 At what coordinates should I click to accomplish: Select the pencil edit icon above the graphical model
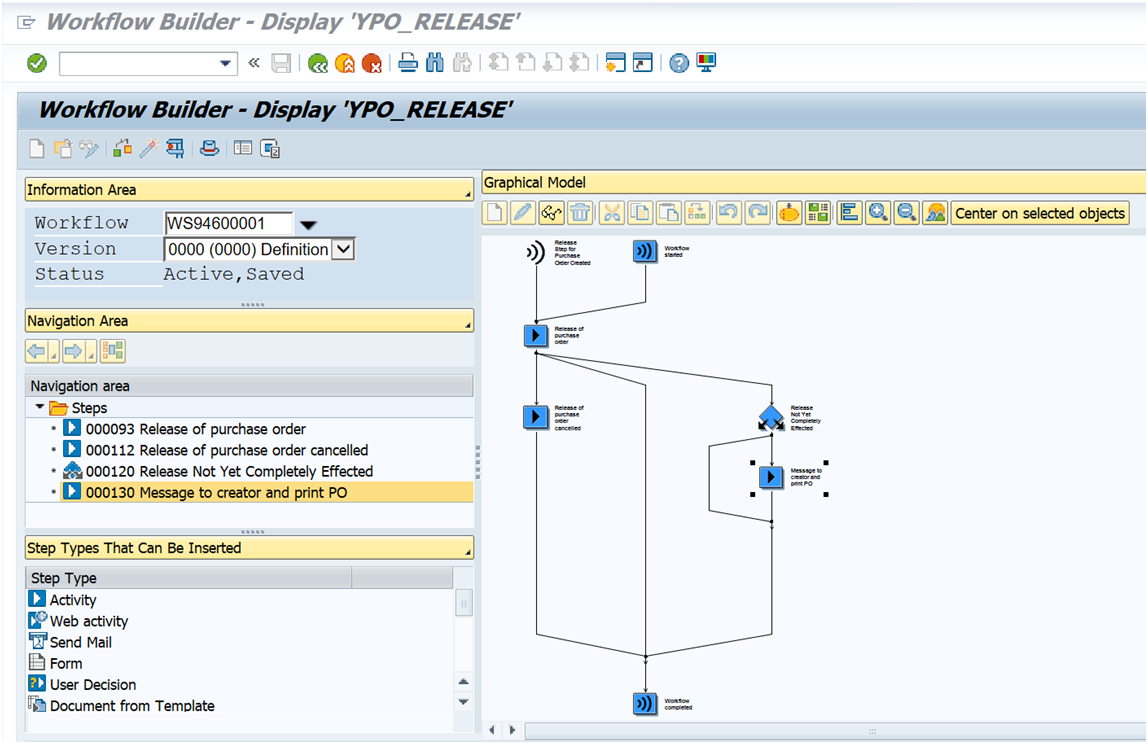521,213
